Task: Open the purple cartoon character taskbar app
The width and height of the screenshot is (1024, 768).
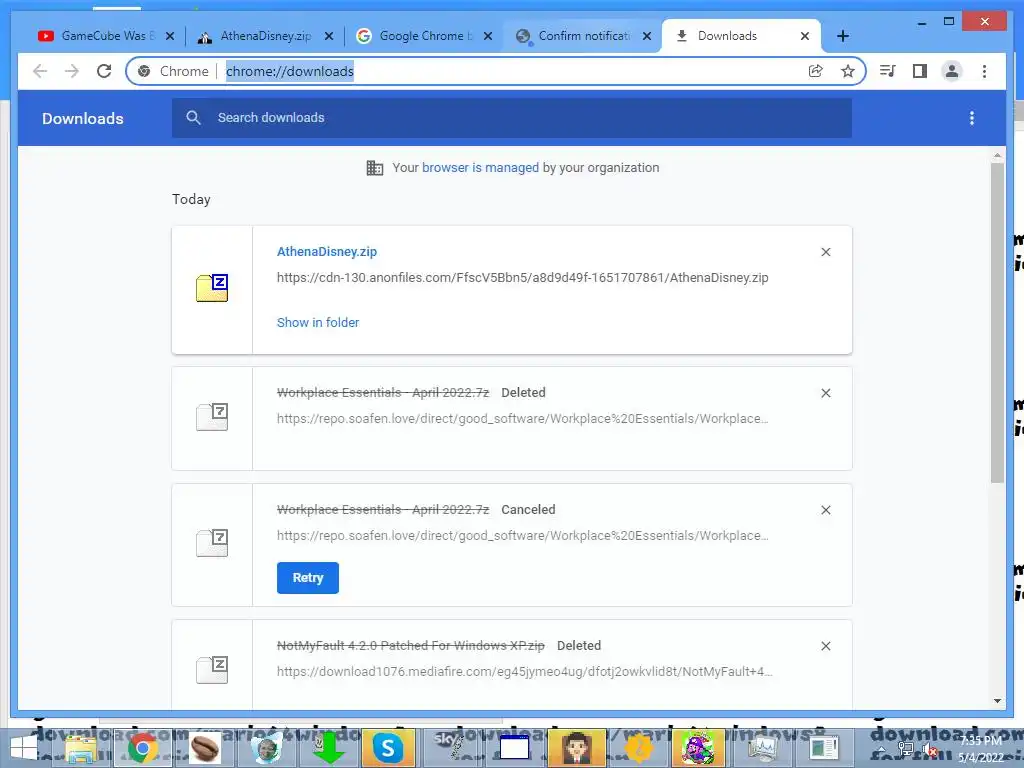Action: (698, 748)
